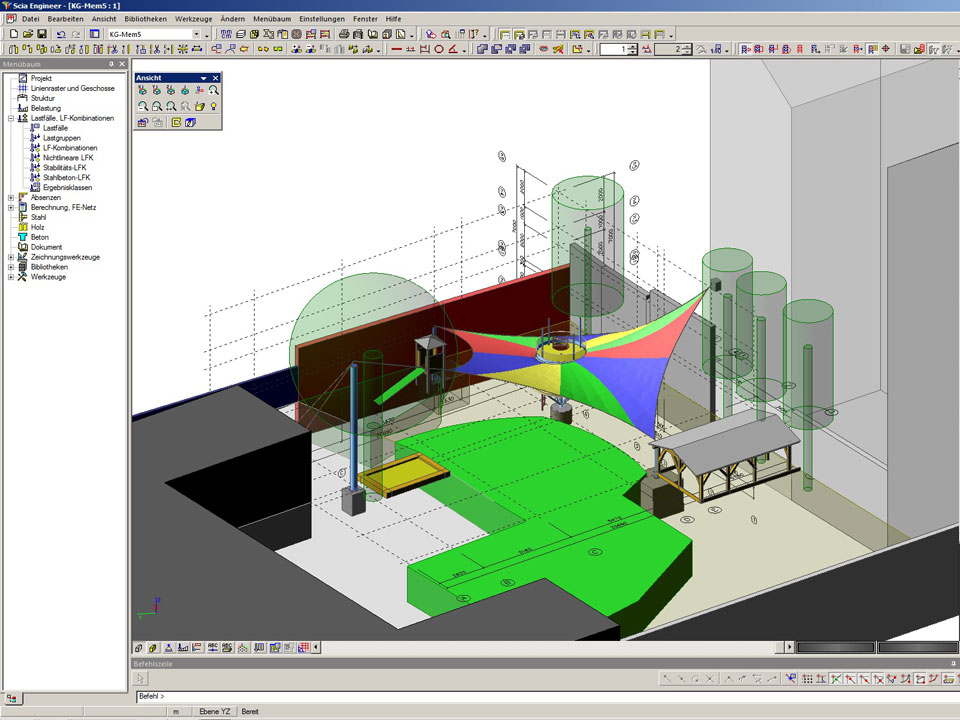Image resolution: width=960 pixels, height=720 pixels.
Task: Click the Undo arrow icon
Action: [x=62, y=34]
